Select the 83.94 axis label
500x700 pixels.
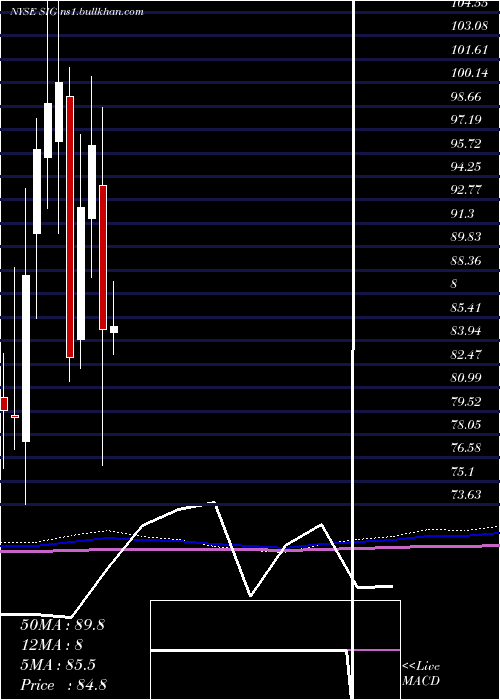point(466,331)
